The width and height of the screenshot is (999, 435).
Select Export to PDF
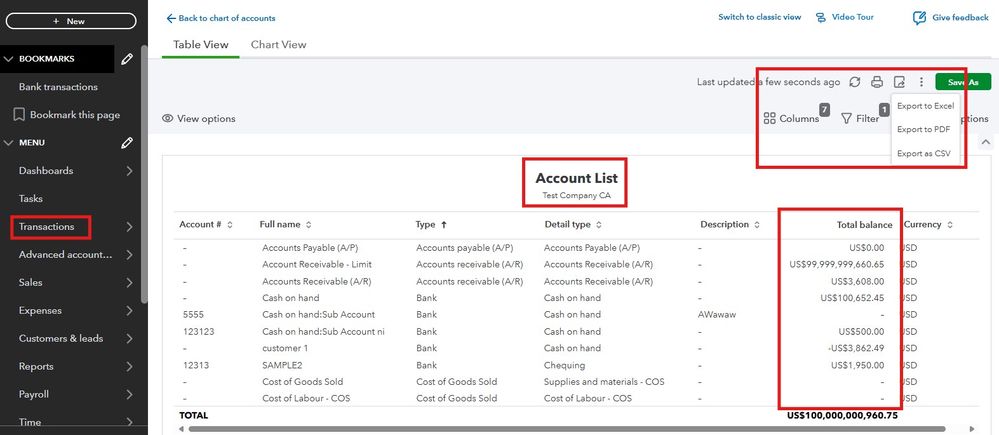(x=923, y=129)
